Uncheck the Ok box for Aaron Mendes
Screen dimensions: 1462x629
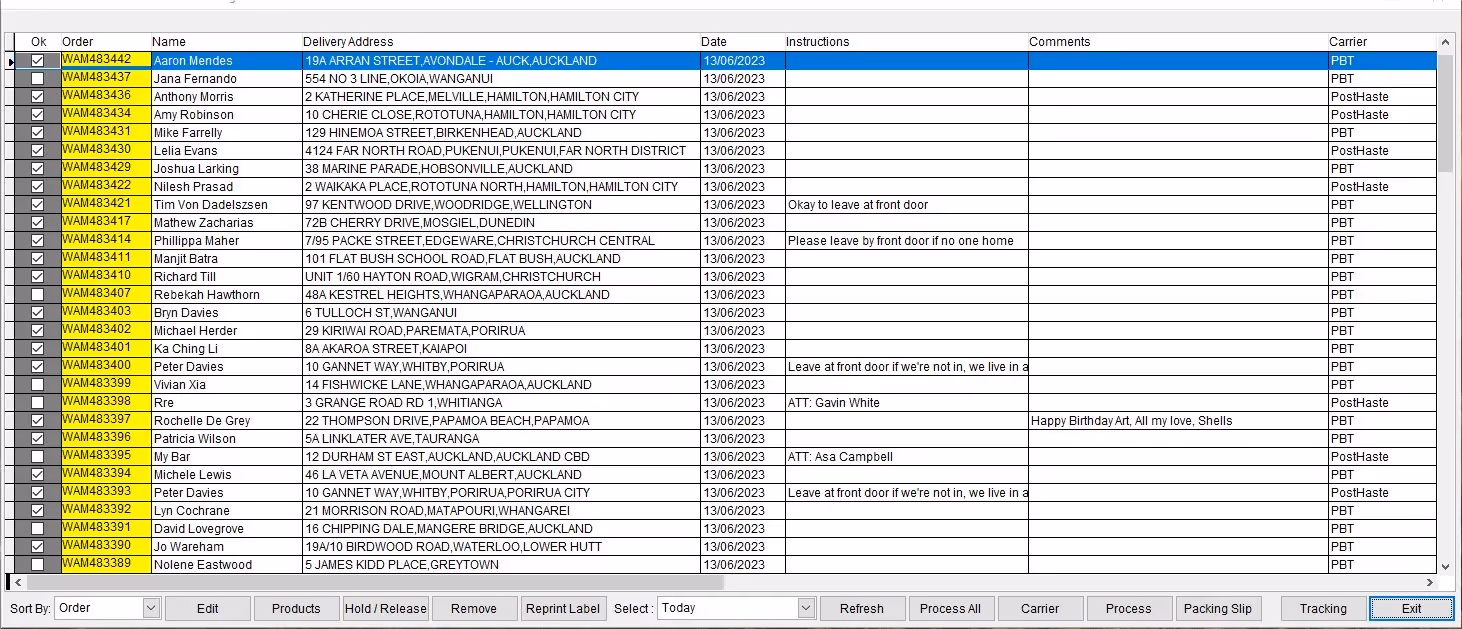click(37, 60)
